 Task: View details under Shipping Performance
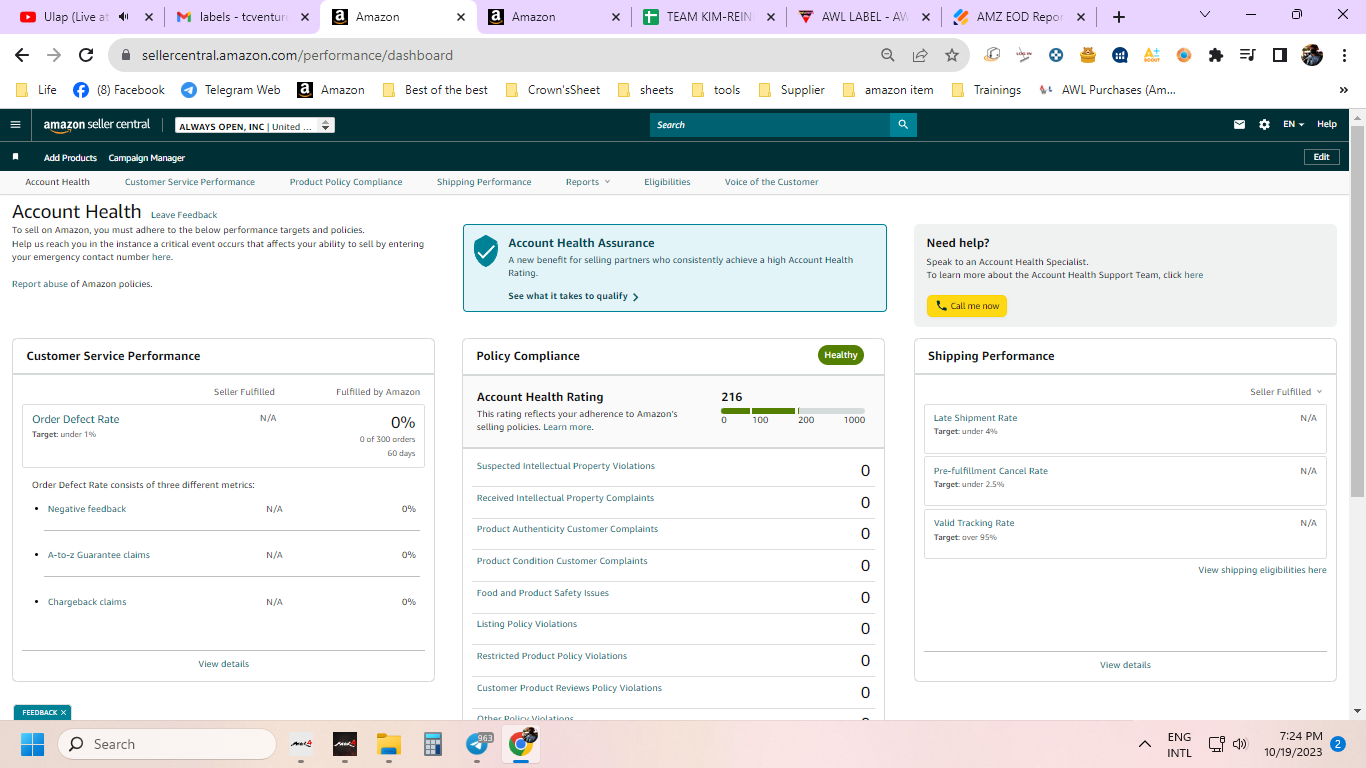(1125, 665)
